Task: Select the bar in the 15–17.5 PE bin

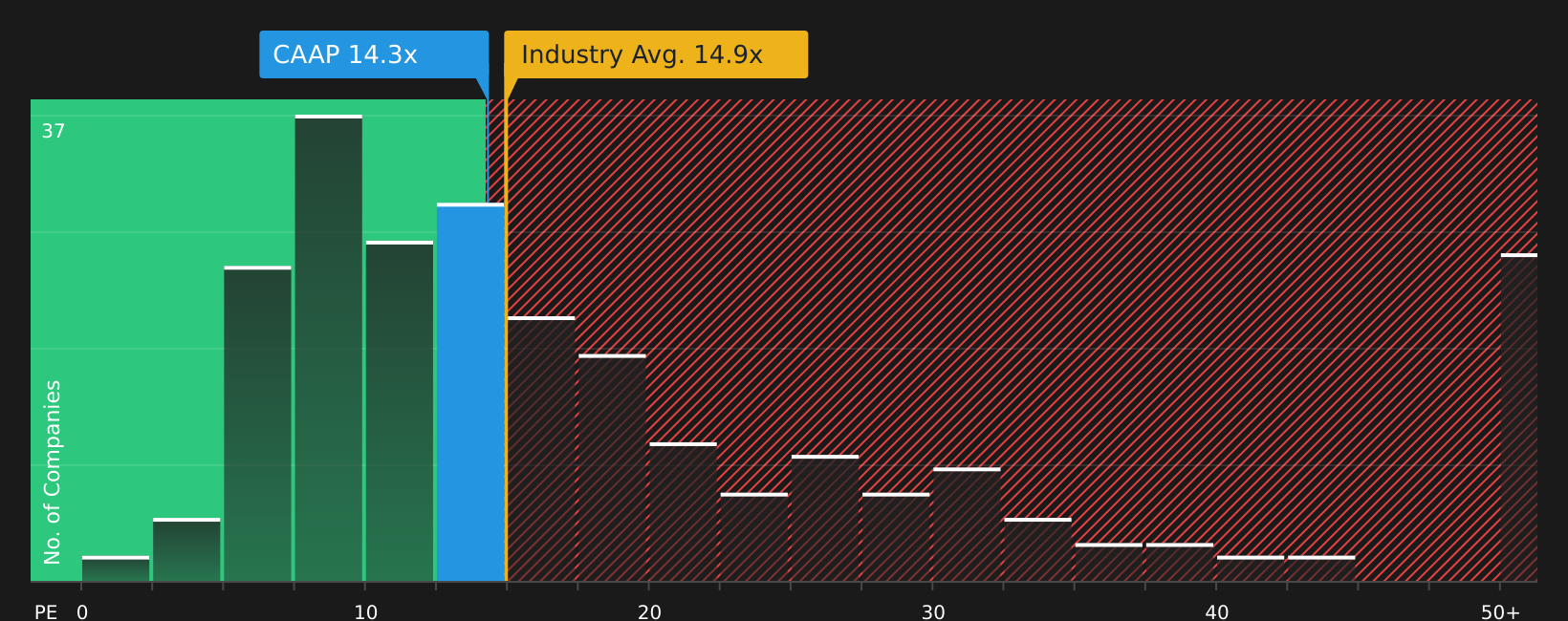Action: (541, 449)
